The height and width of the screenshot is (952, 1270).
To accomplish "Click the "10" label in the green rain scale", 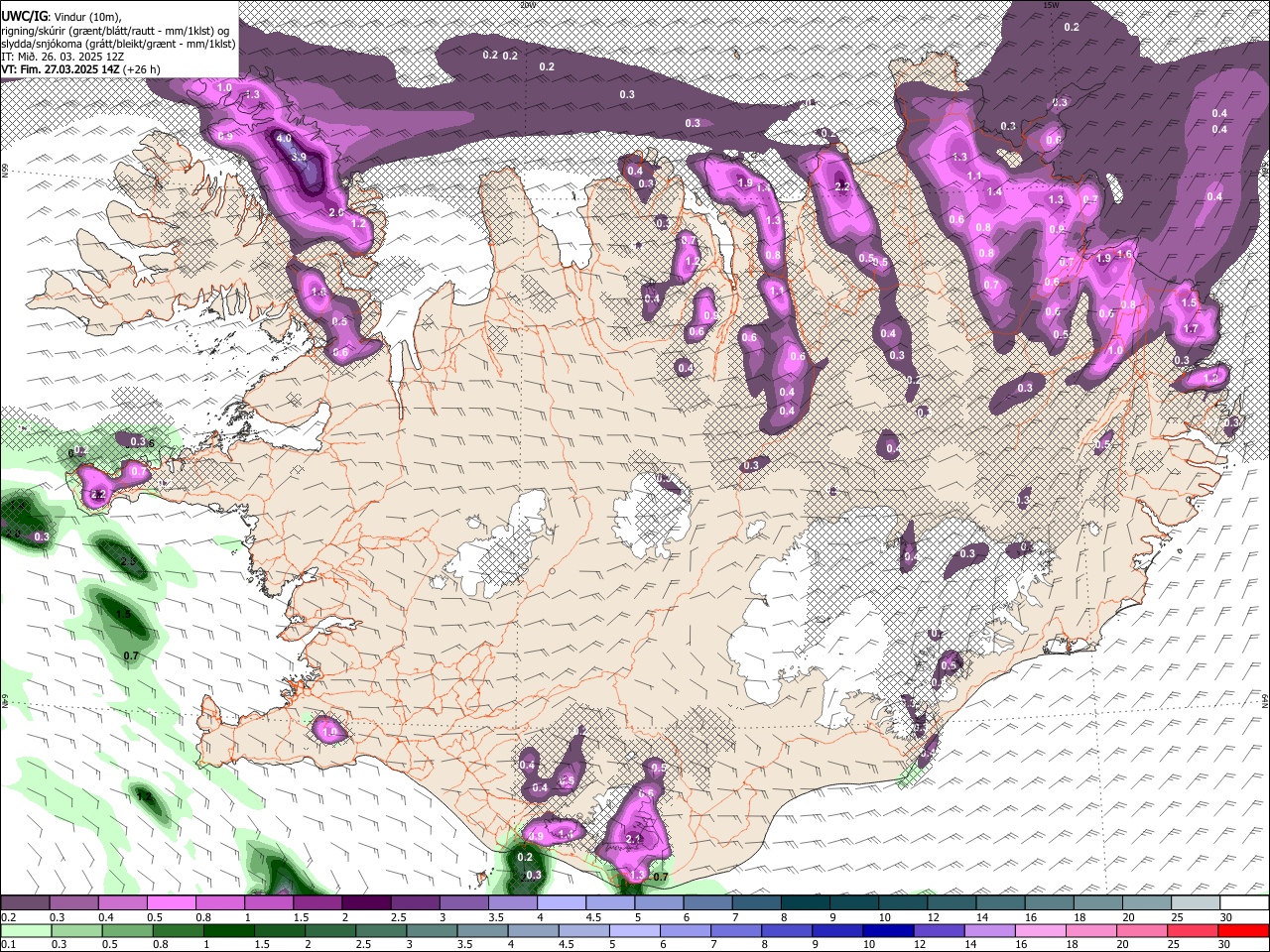I will click(868, 944).
